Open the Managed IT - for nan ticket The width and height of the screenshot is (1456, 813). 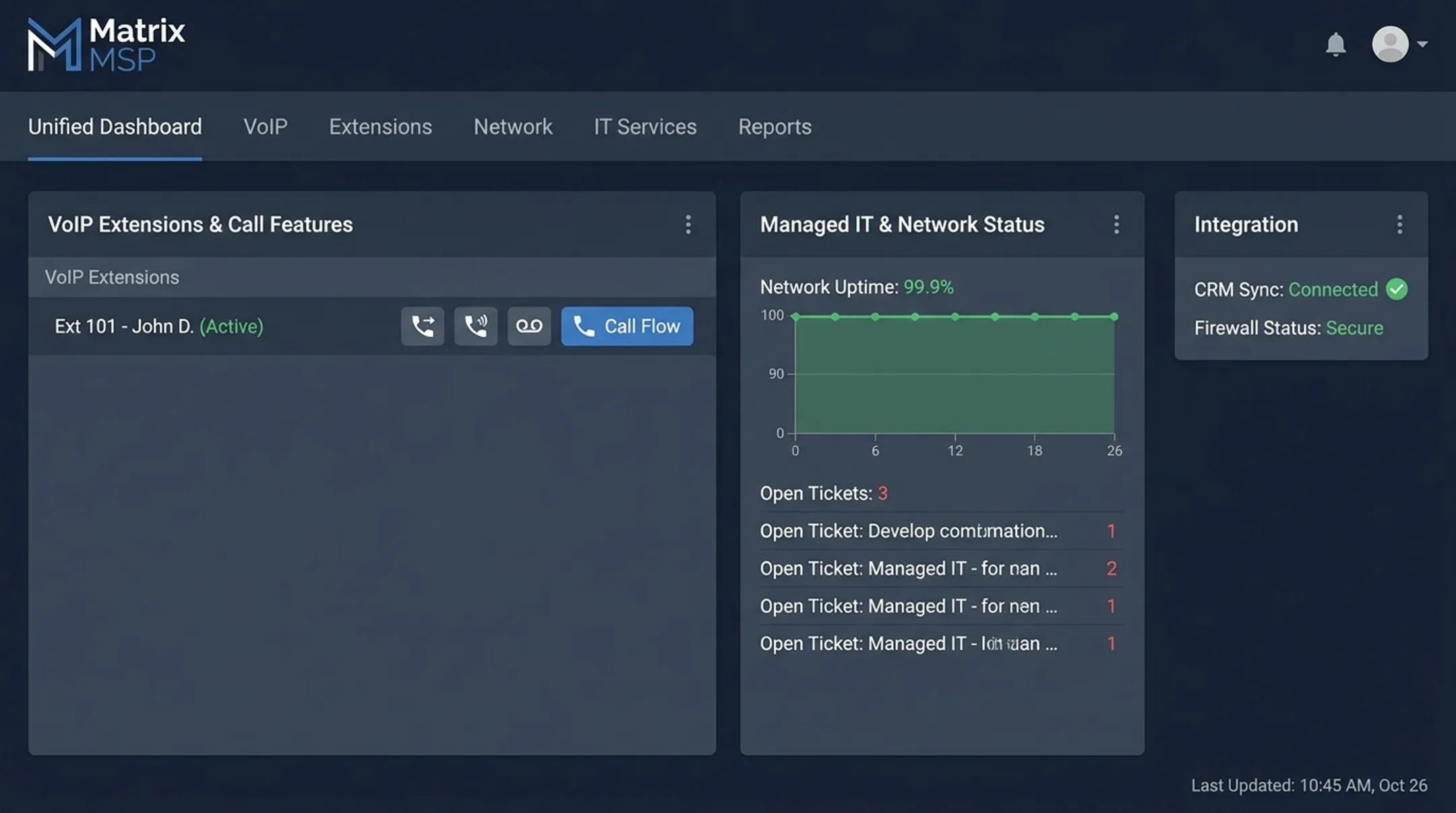point(942,569)
